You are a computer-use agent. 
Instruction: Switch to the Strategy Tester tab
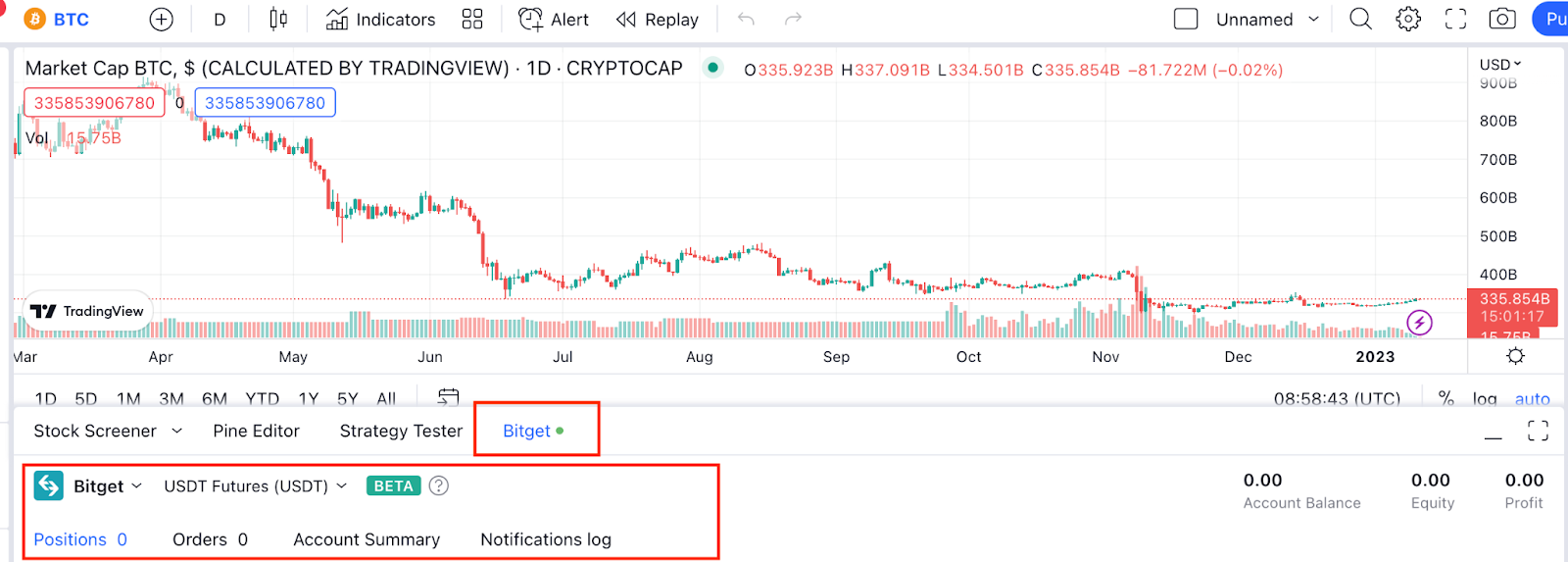(401, 431)
